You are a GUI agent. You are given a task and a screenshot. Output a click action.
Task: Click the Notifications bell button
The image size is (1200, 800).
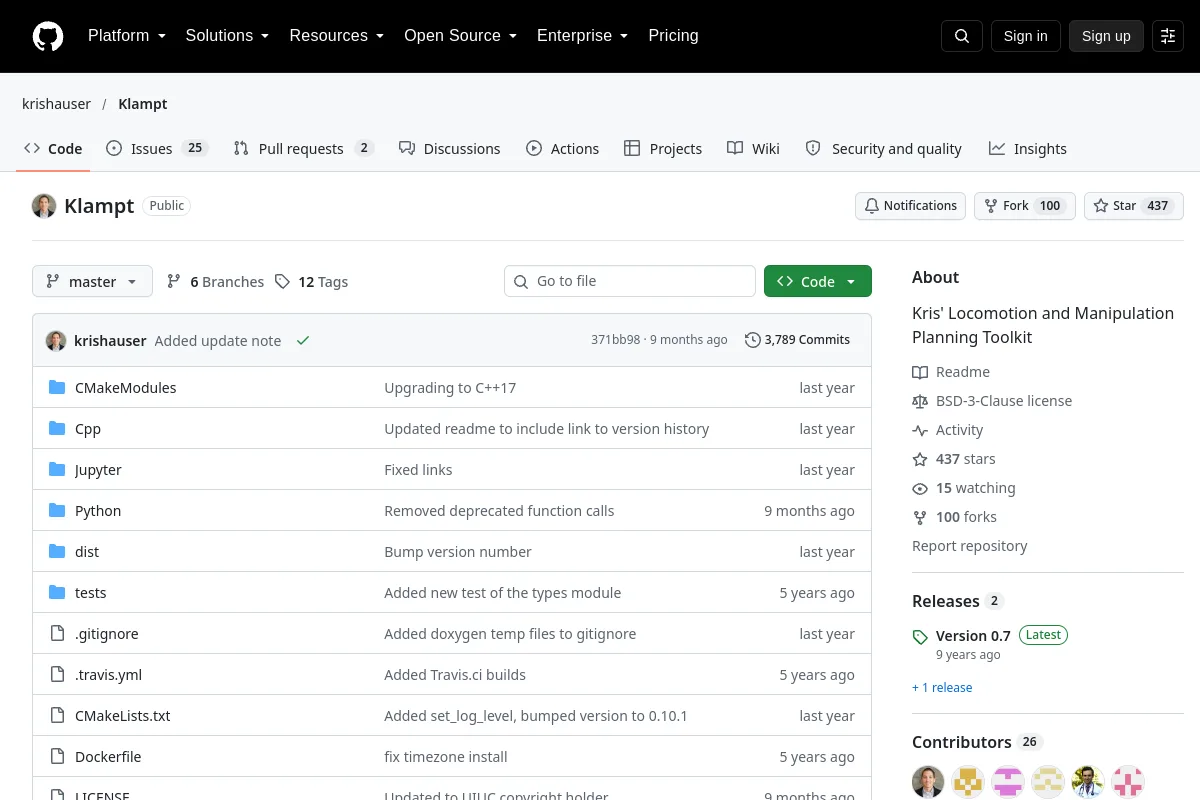click(x=910, y=206)
